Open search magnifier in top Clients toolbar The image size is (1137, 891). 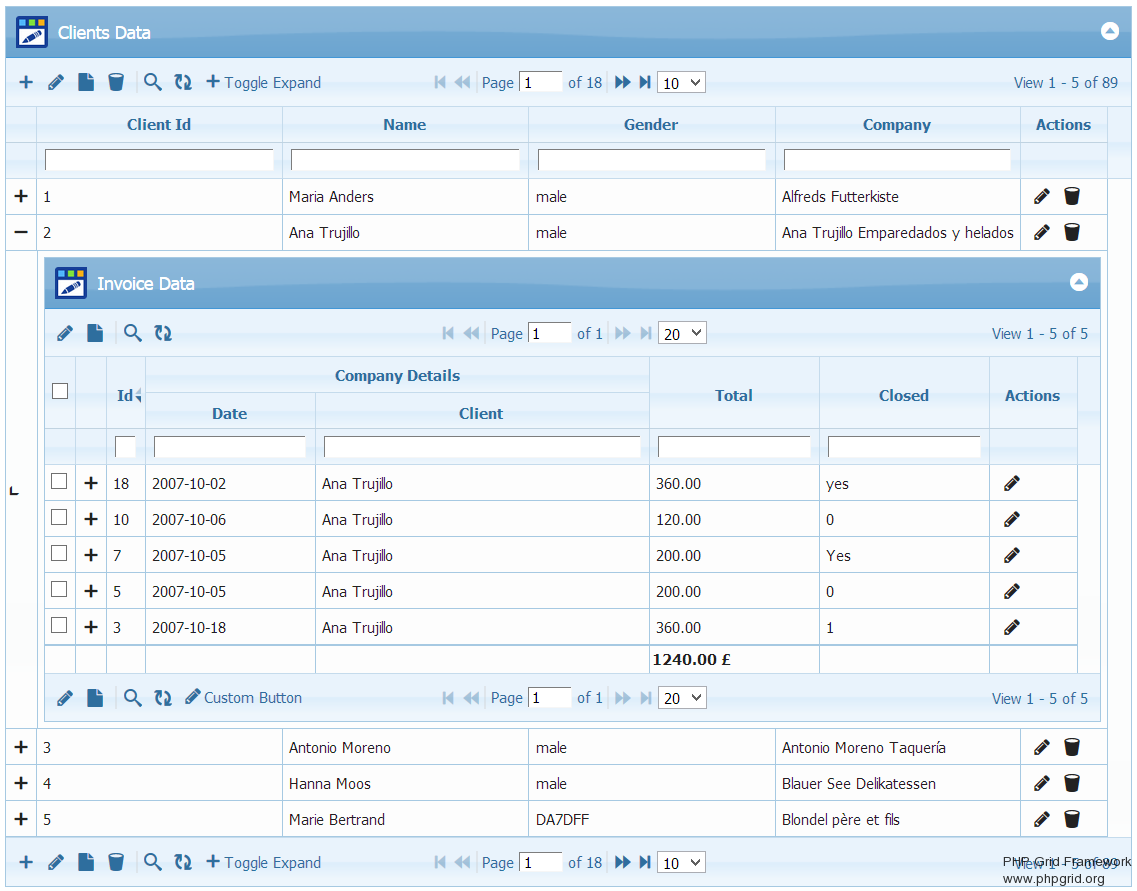click(152, 82)
